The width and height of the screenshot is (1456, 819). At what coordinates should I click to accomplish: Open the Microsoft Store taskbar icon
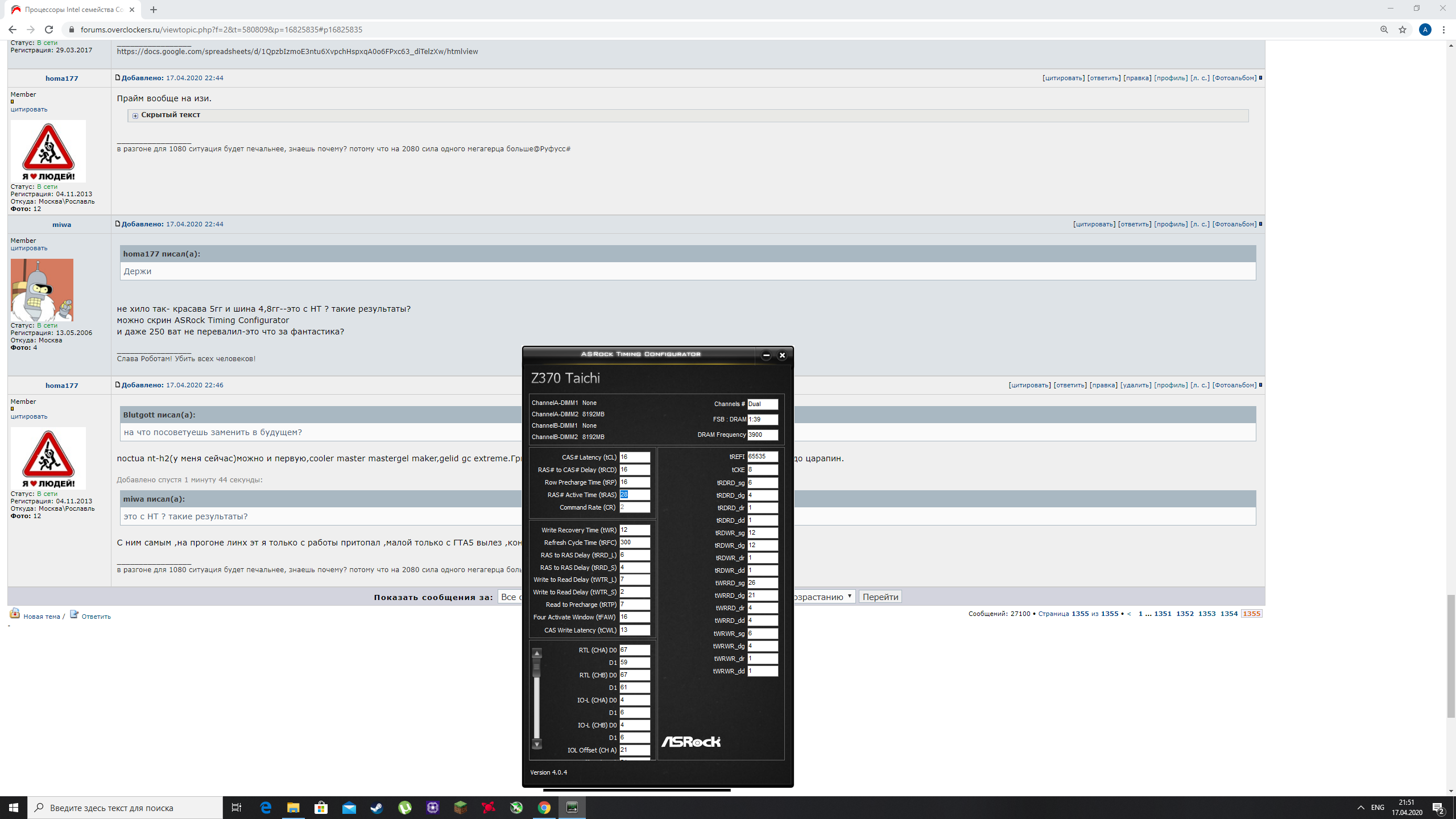321,808
